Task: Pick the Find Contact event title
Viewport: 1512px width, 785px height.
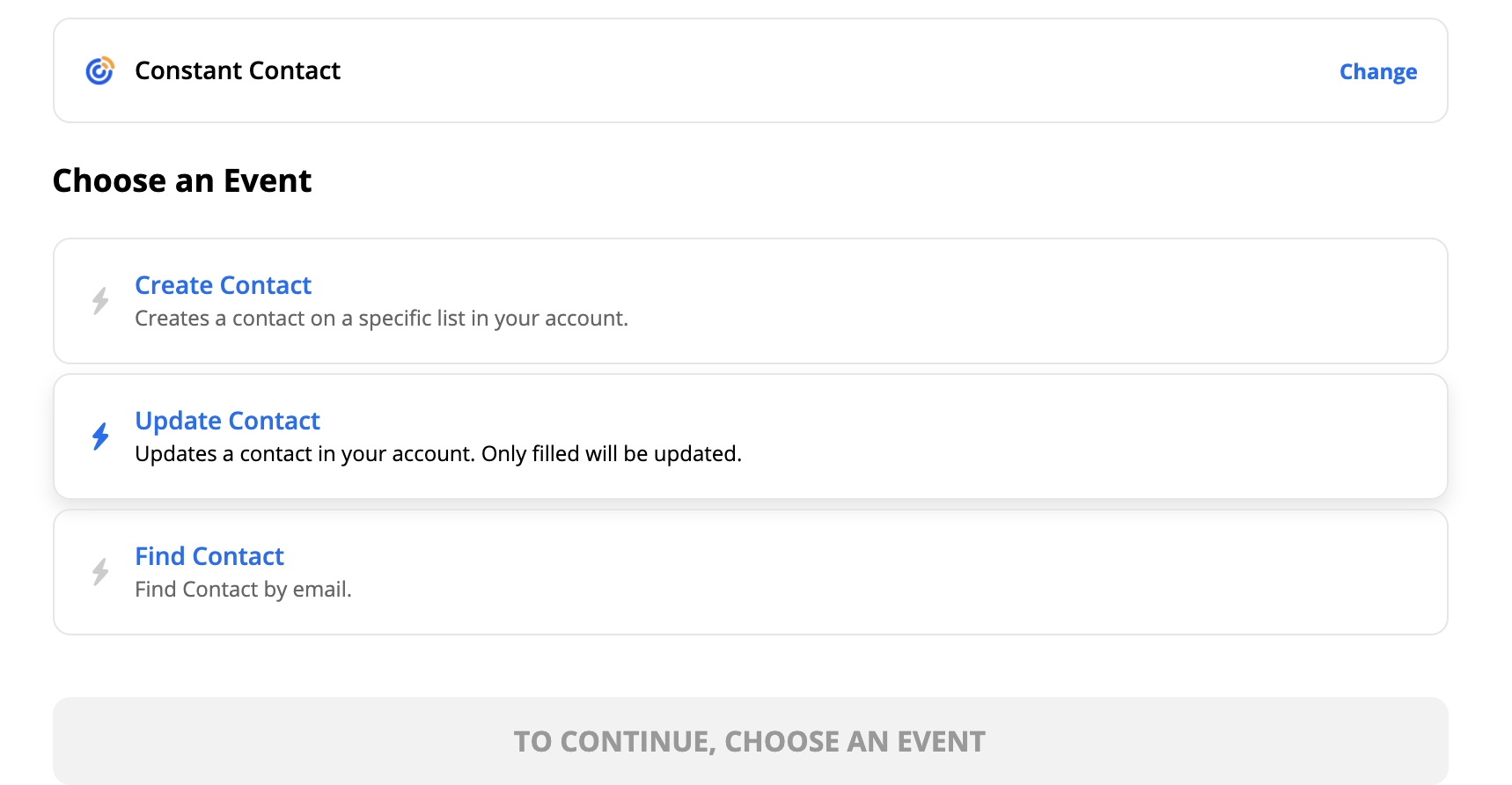Action: click(x=209, y=556)
